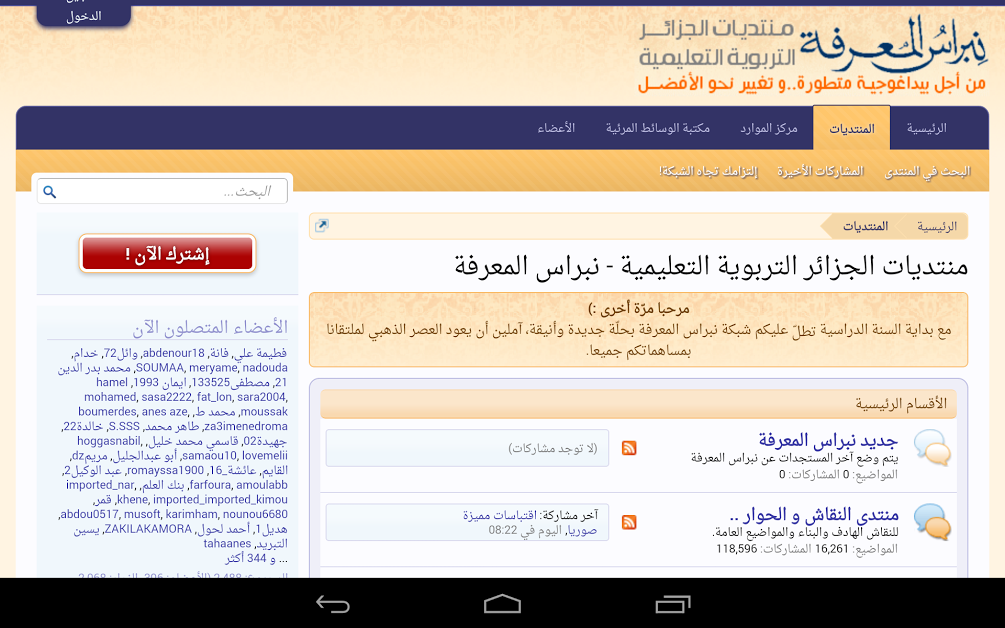Click الرئيسية in the breadcrumb
Screen dimensions: 1005x628
tap(936, 226)
